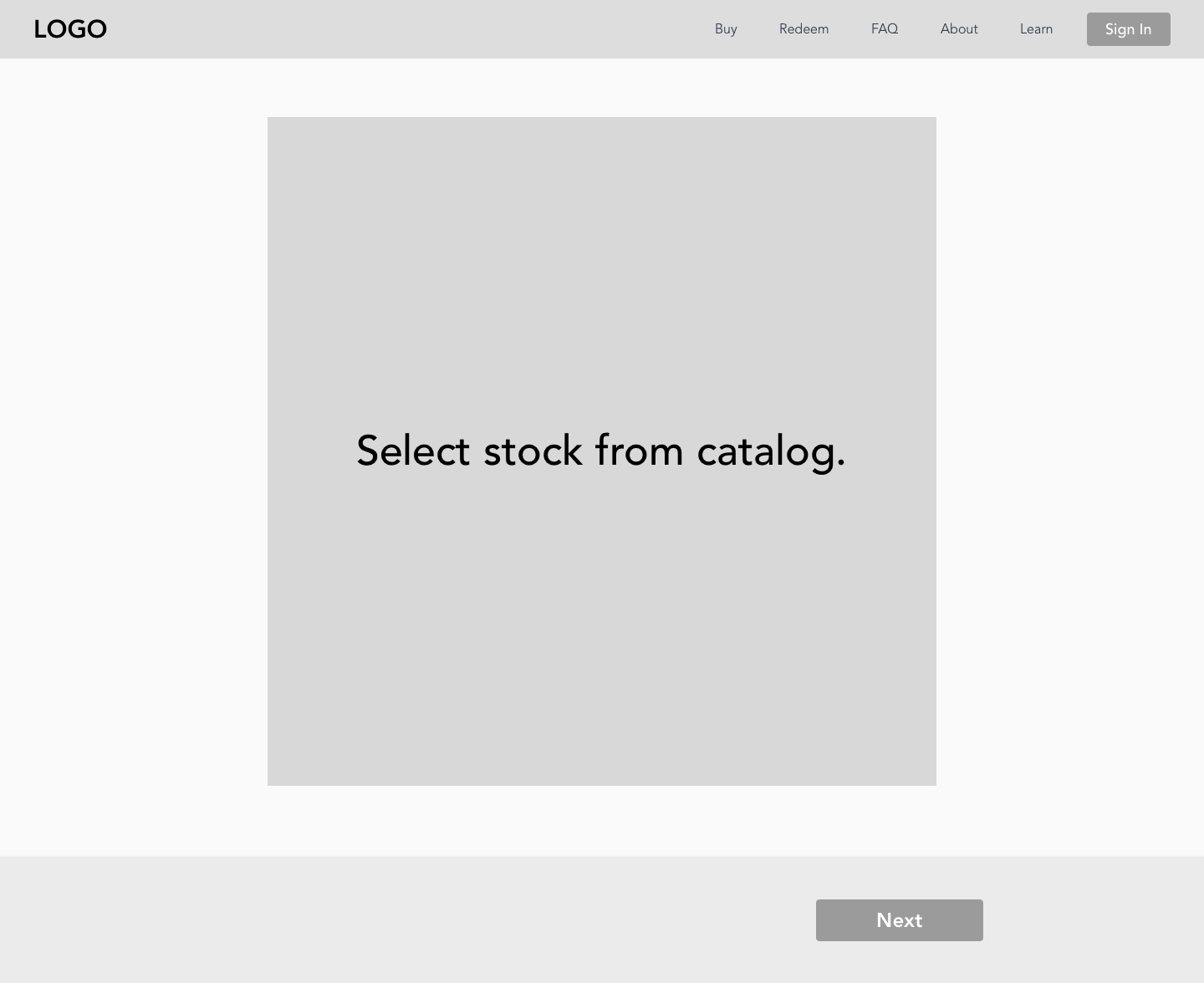Screen dimensions: 1204x983
Task: Open the Buy menu item
Action: [726, 29]
